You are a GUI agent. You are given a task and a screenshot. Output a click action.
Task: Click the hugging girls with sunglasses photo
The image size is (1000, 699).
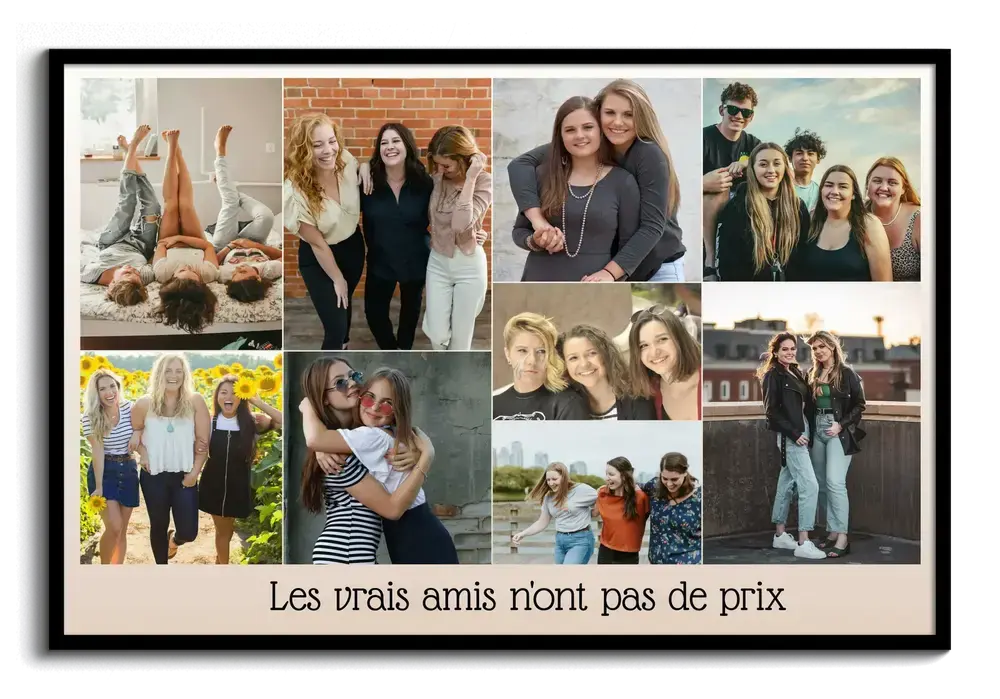click(x=387, y=458)
